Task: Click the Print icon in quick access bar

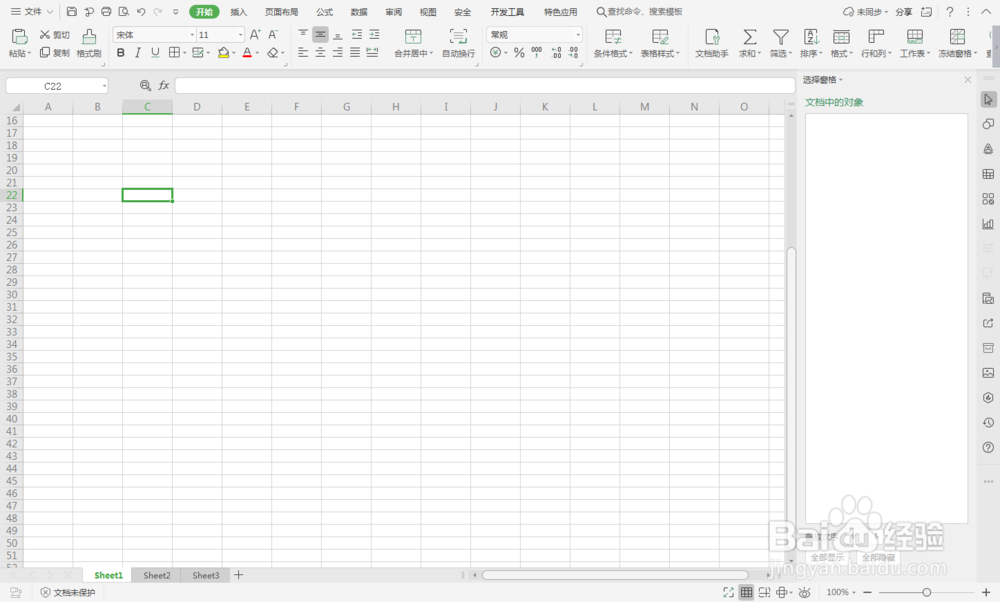Action: click(x=106, y=11)
